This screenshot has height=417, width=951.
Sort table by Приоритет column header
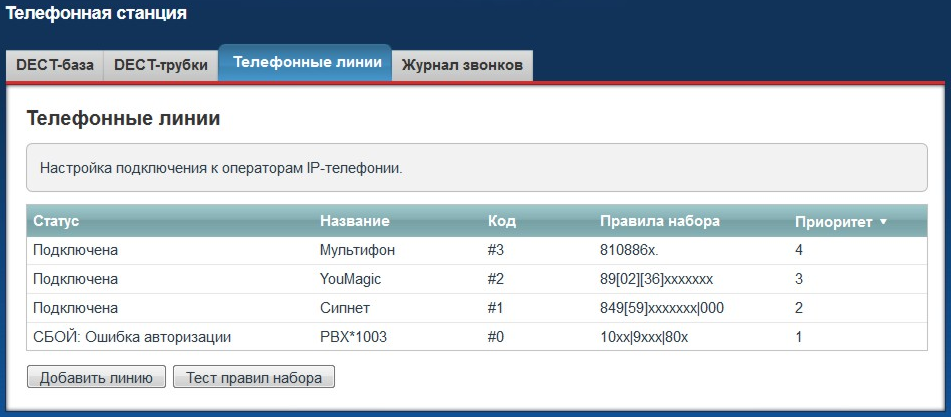point(833,221)
